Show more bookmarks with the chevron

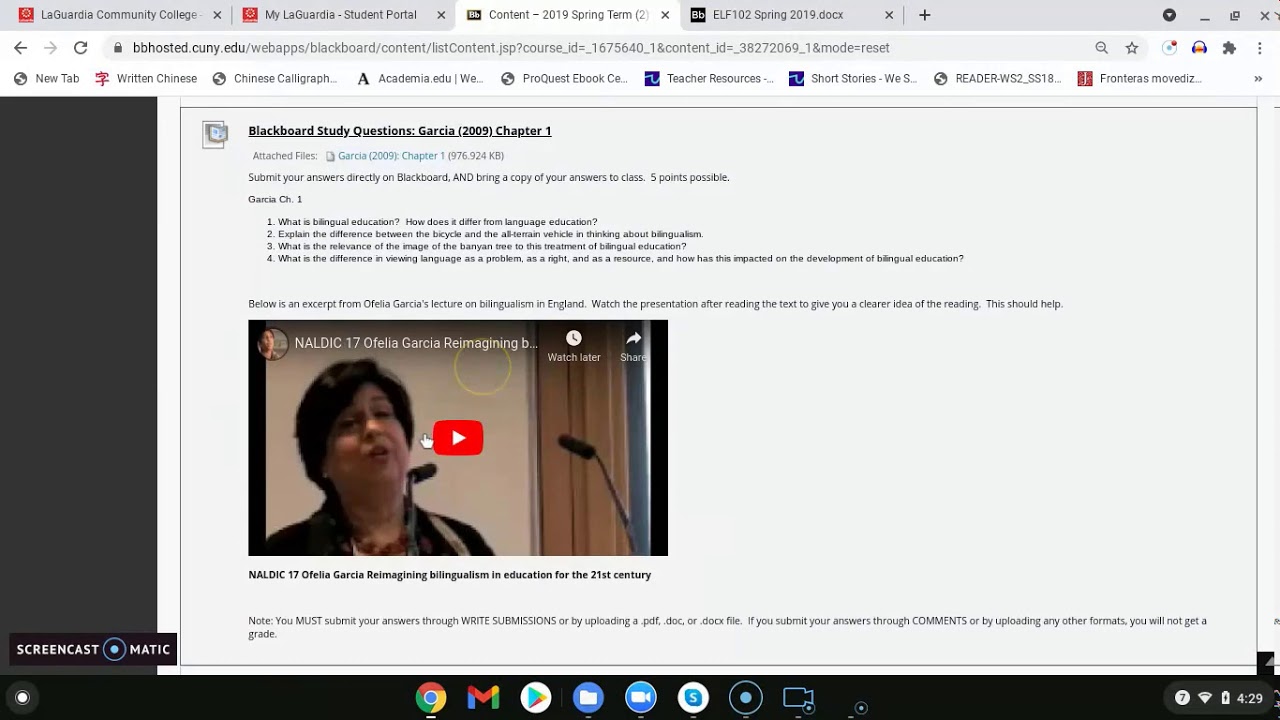coord(1258,79)
